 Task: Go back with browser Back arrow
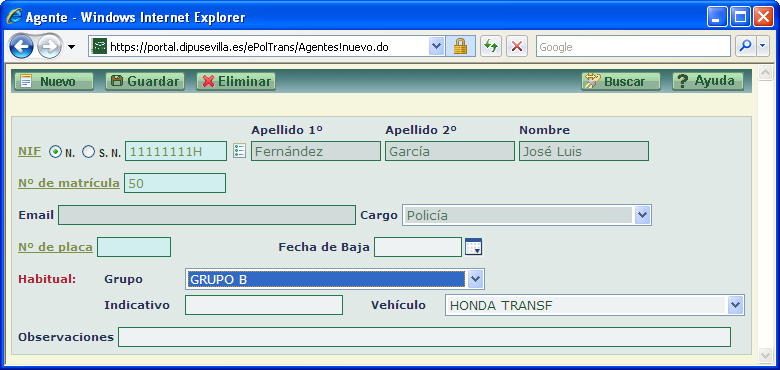click(21, 47)
